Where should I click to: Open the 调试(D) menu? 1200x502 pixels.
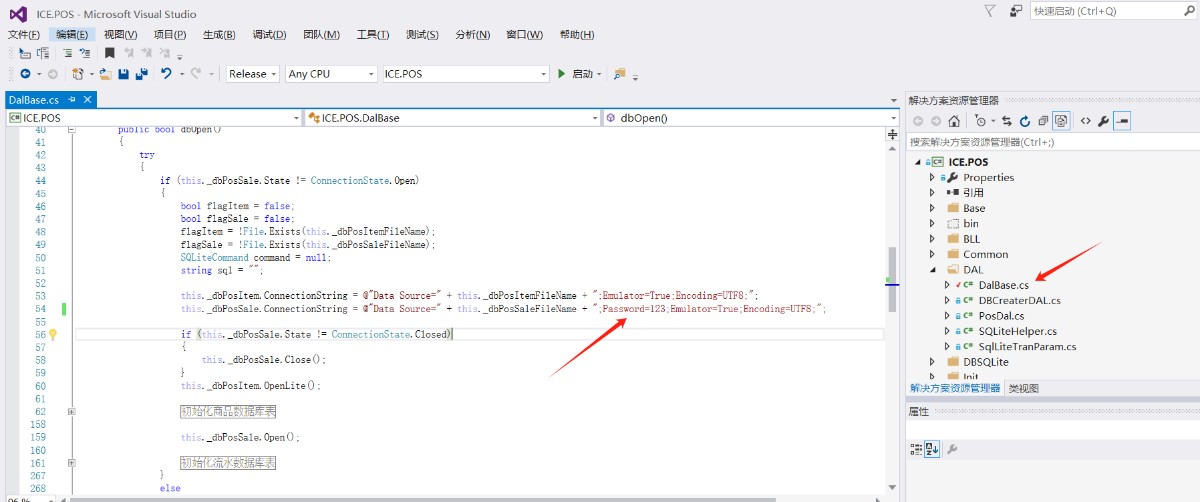pos(270,34)
